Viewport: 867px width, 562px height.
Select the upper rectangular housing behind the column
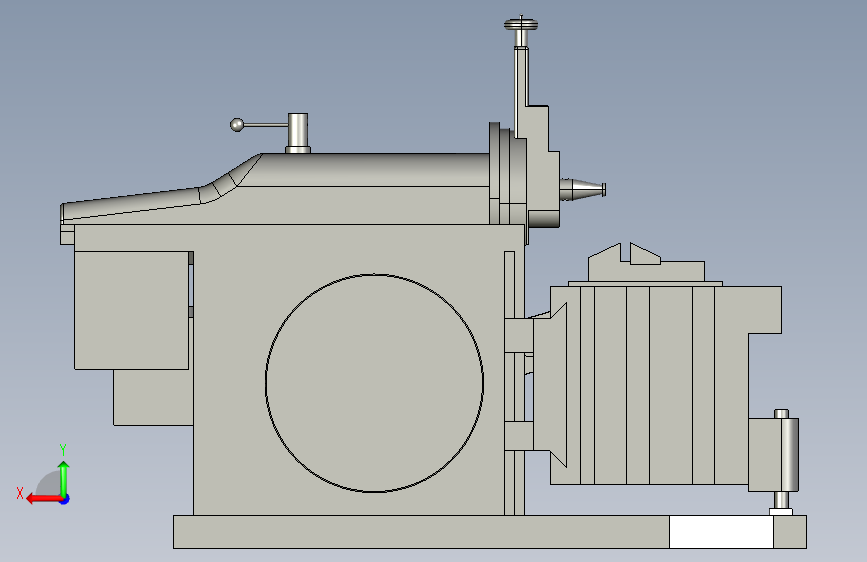(x=132, y=310)
